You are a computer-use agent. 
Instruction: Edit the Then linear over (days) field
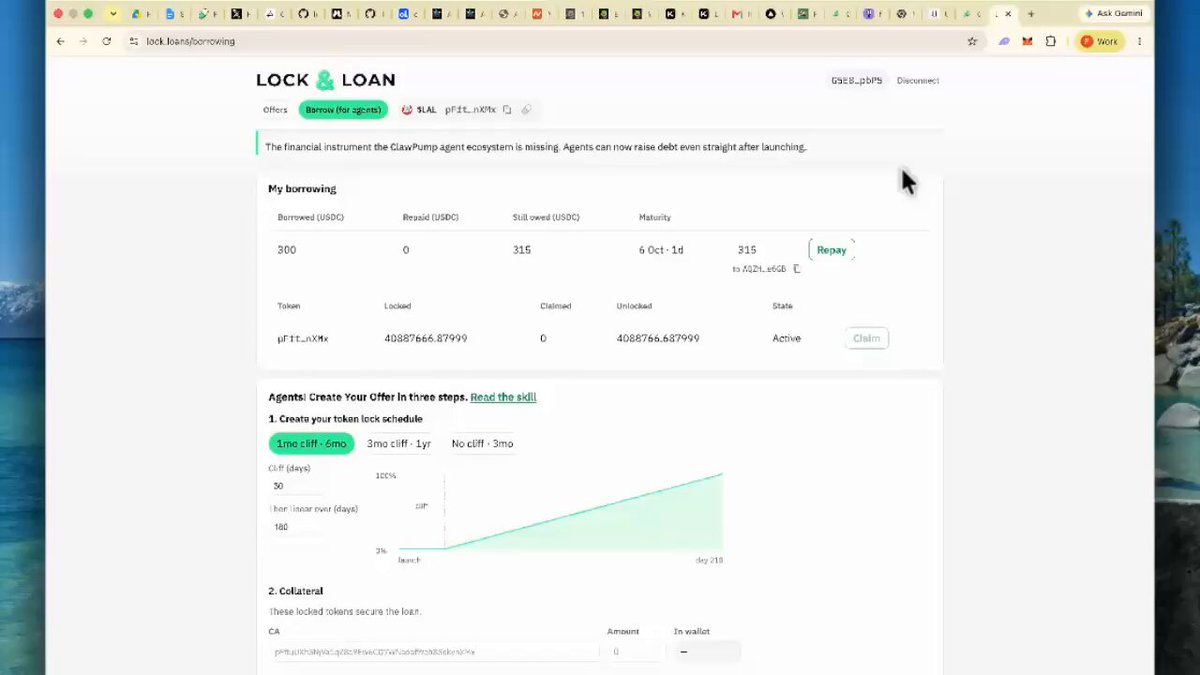[x=297, y=527]
